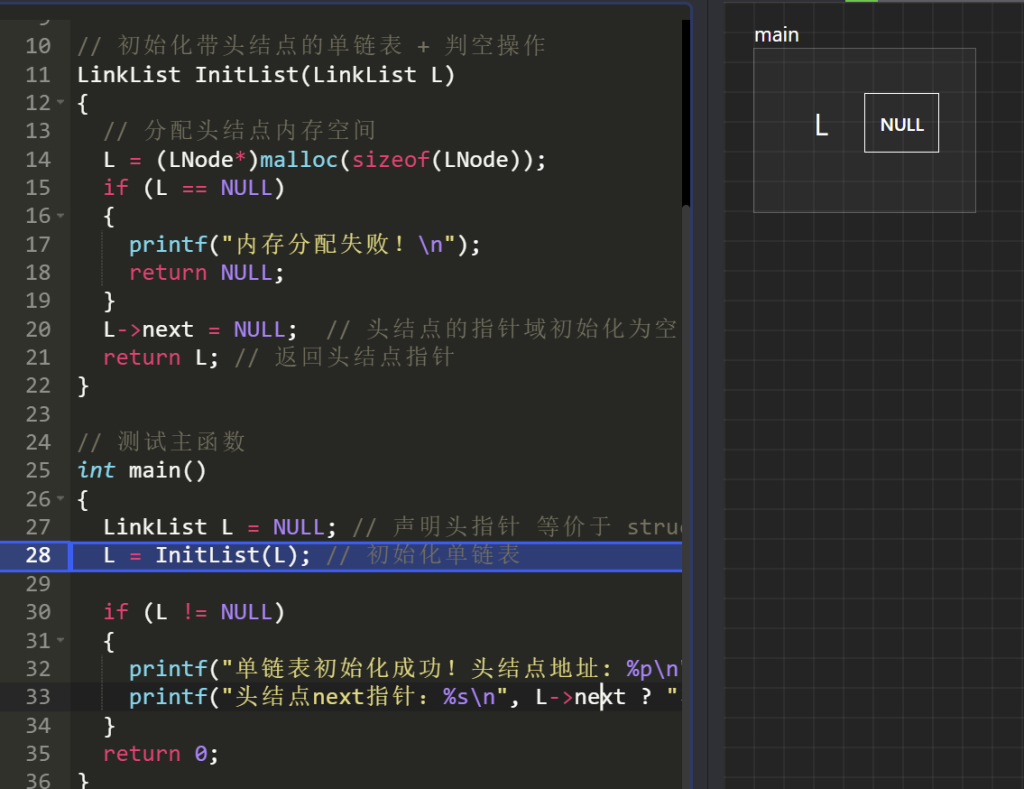Click printf memory allocation failed on line 17

coord(304,244)
